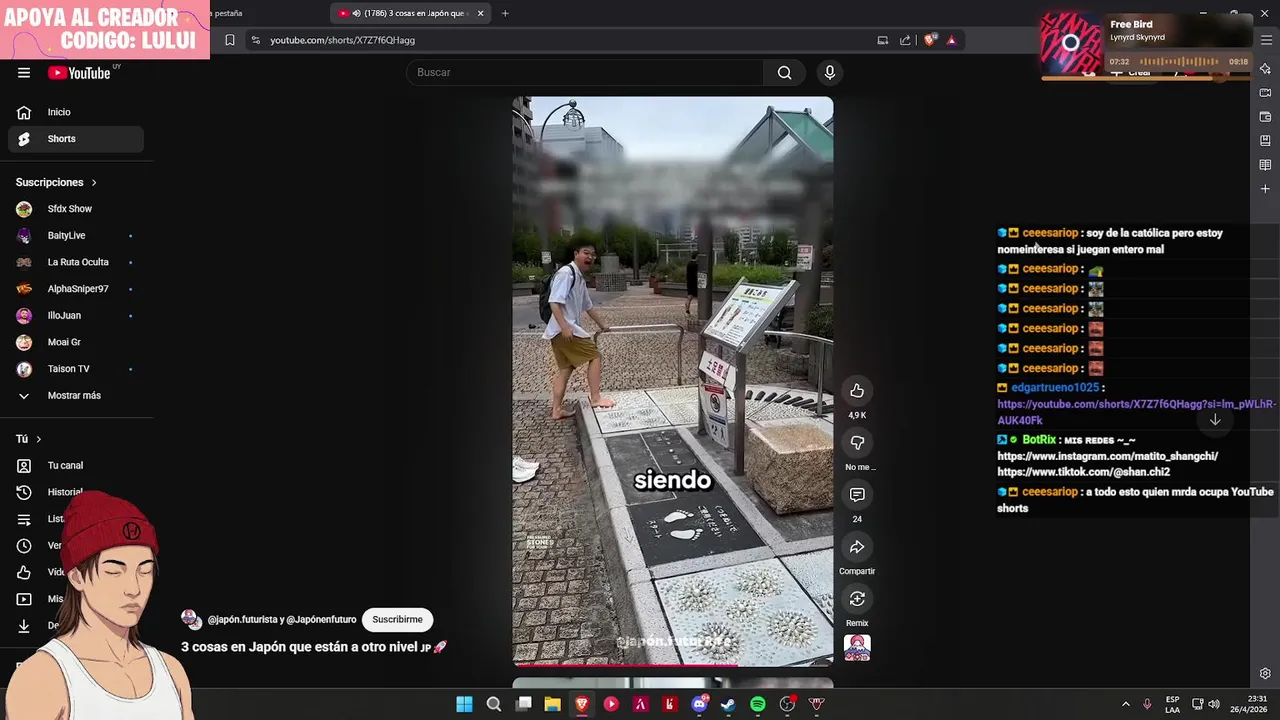Go to Inicio in the YouTube sidebar
This screenshot has width=1280, height=720.
(75, 112)
